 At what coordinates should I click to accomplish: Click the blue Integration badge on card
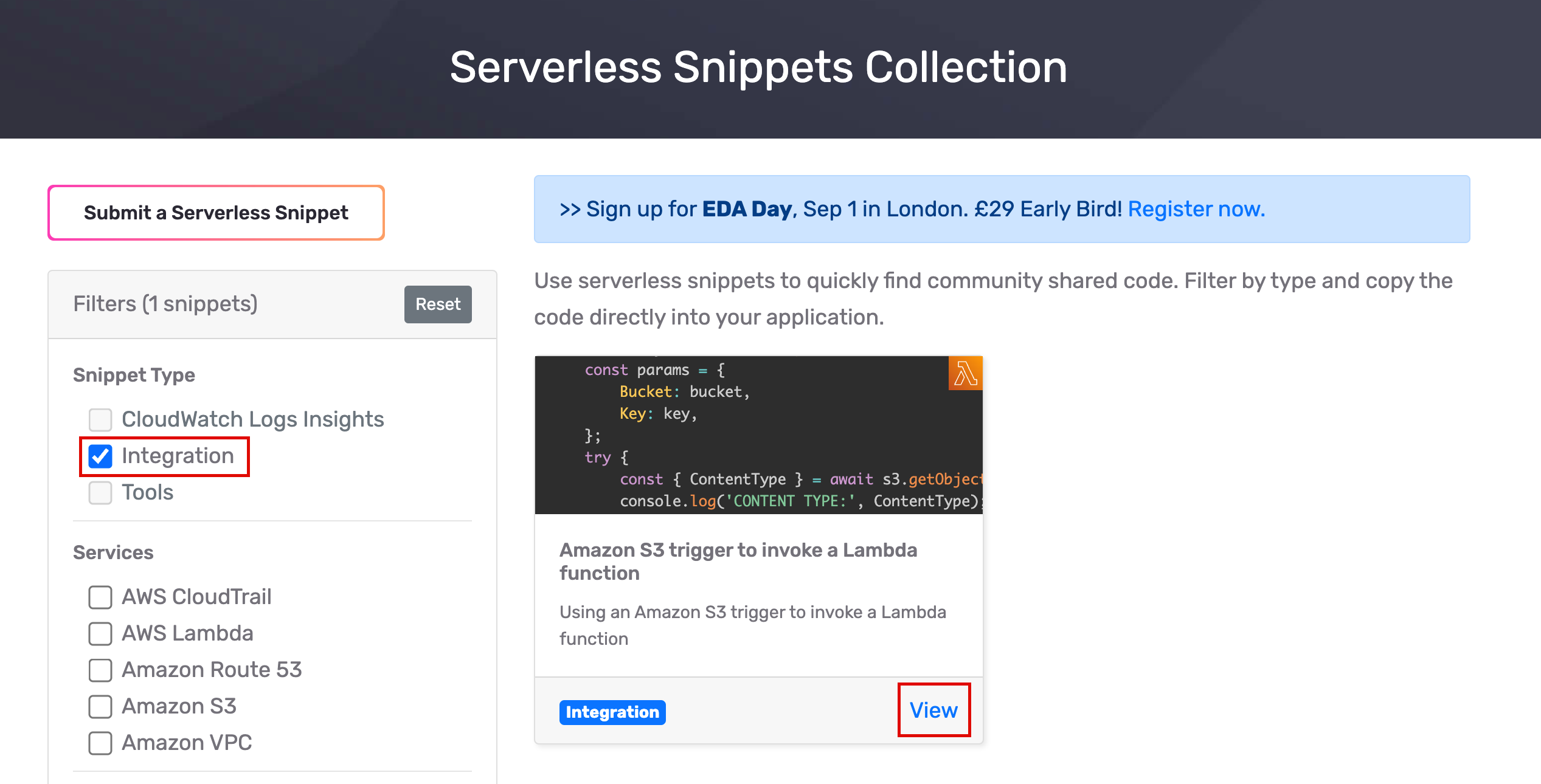coord(612,712)
